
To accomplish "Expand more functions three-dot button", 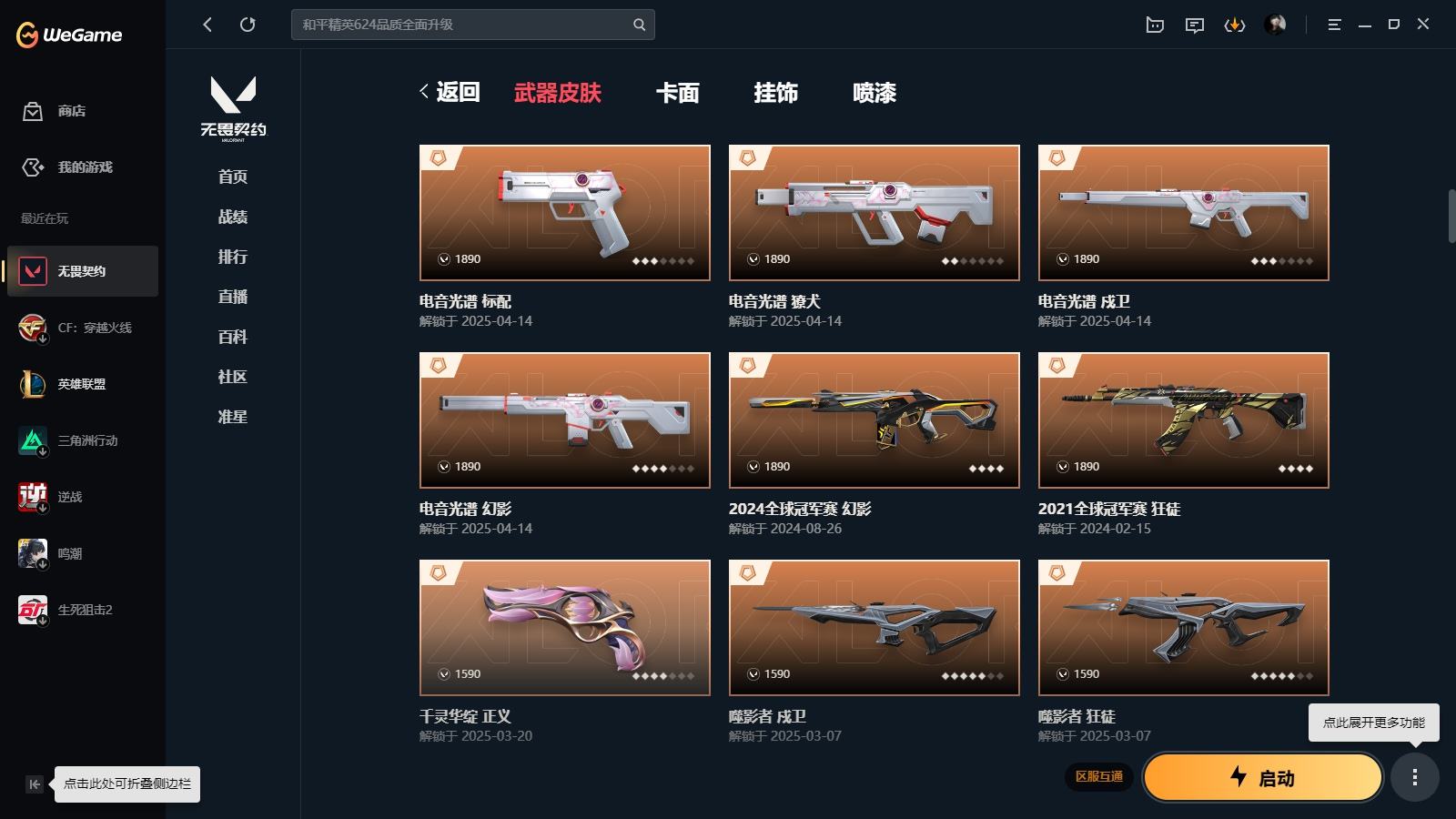I will pos(1414,777).
